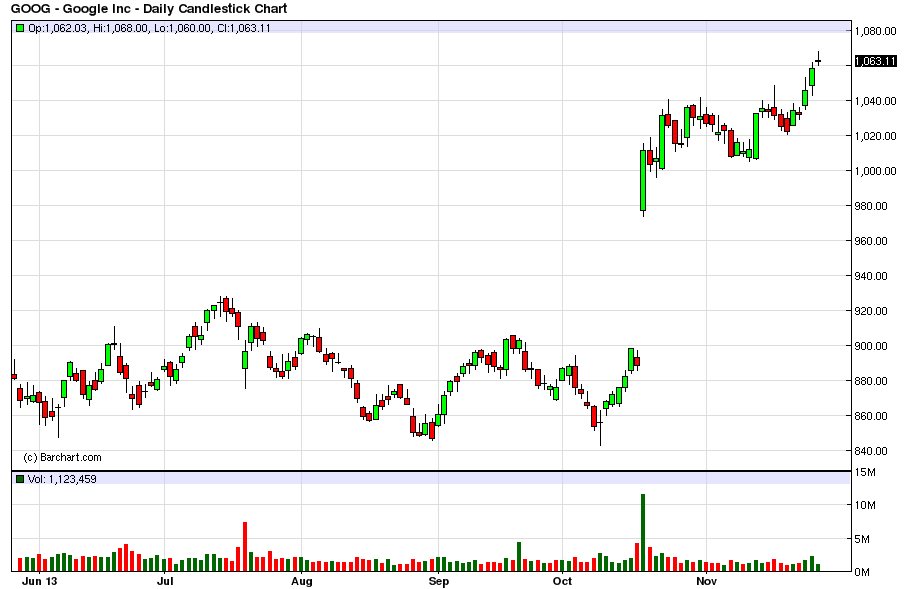This screenshot has height=589, width=908.
Task: Click the 1,040.00 price axis label
Action: pyautogui.click(x=876, y=101)
